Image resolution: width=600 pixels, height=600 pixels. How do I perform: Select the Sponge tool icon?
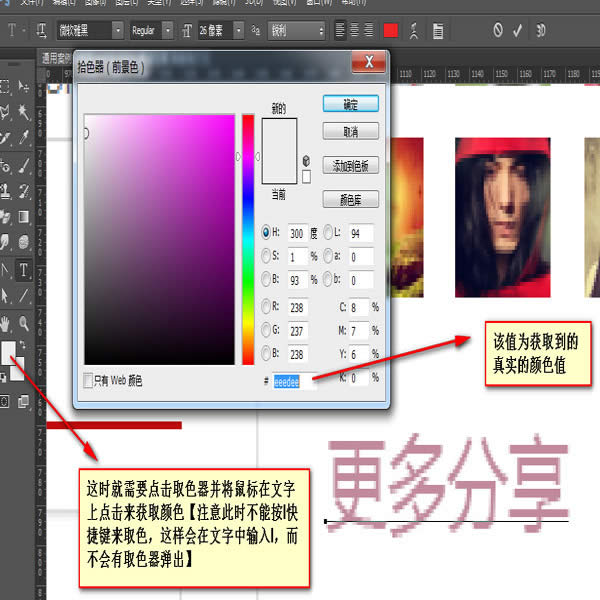(23, 242)
